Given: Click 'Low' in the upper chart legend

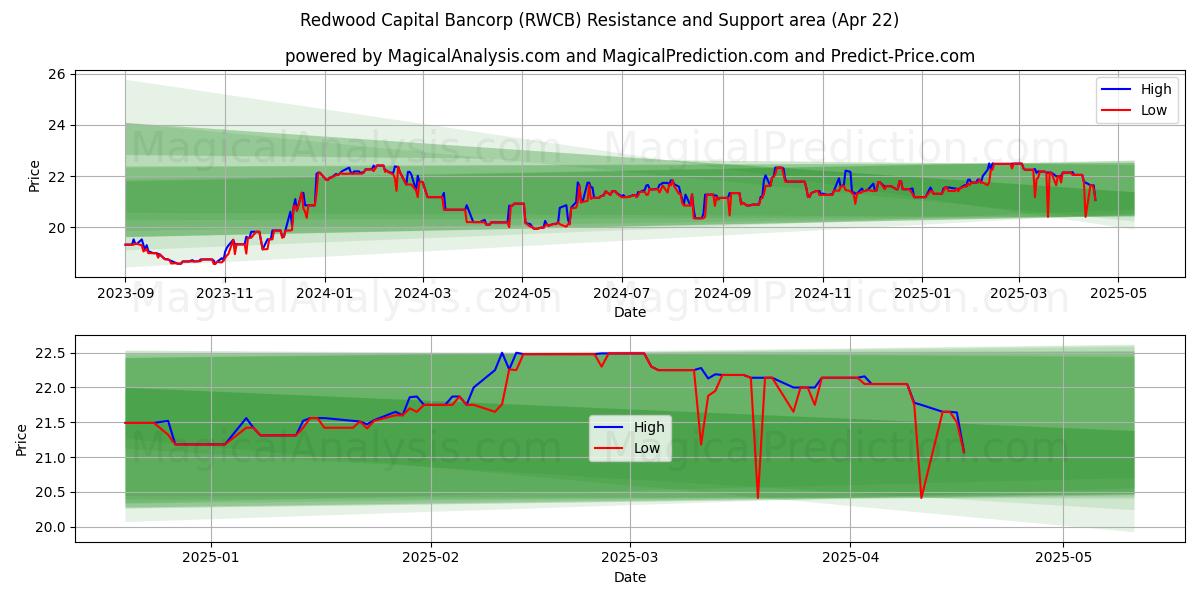Looking at the screenshot, I should tap(1154, 110).
